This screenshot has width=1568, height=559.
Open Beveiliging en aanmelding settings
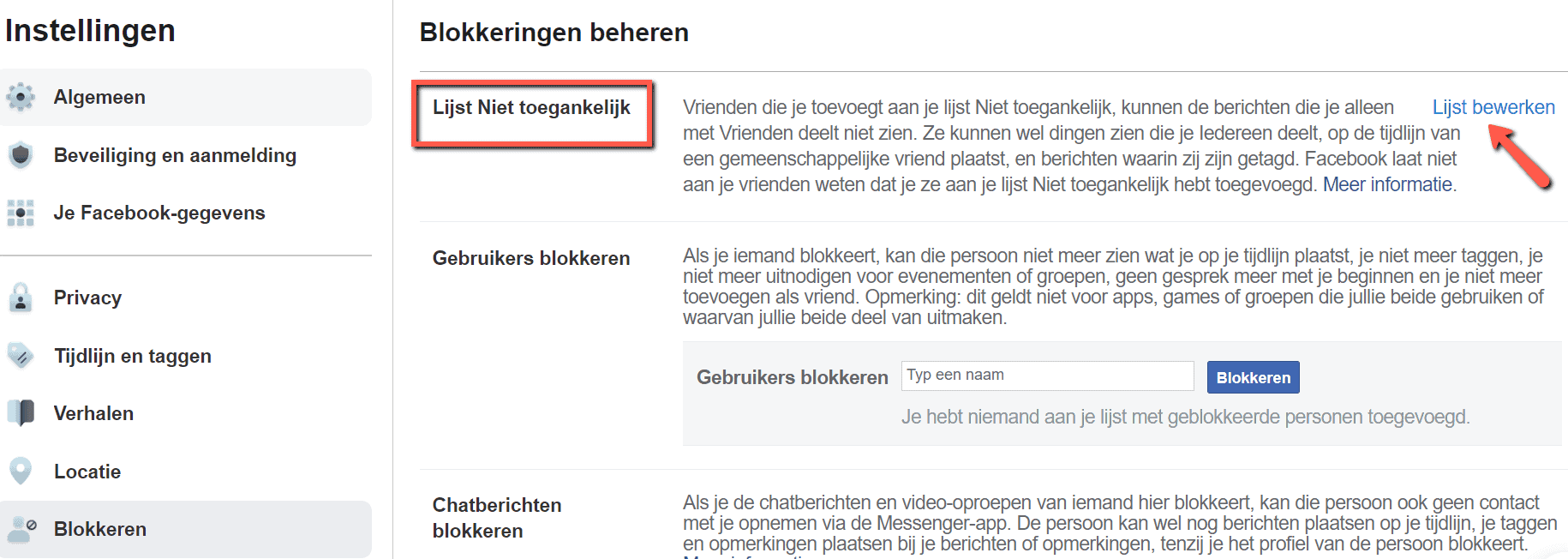coord(186,155)
